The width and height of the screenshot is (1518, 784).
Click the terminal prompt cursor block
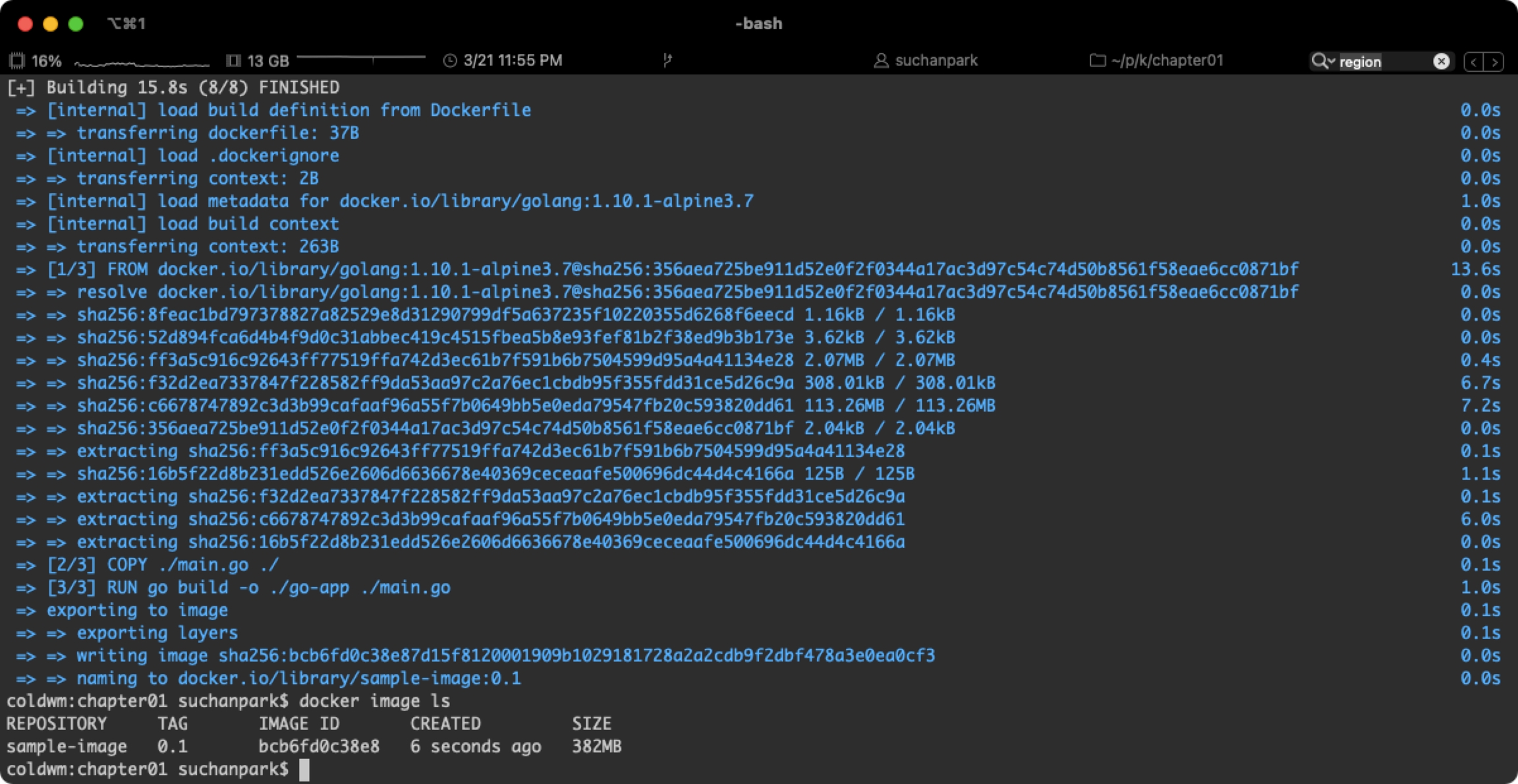pyautogui.click(x=304, y=769)
